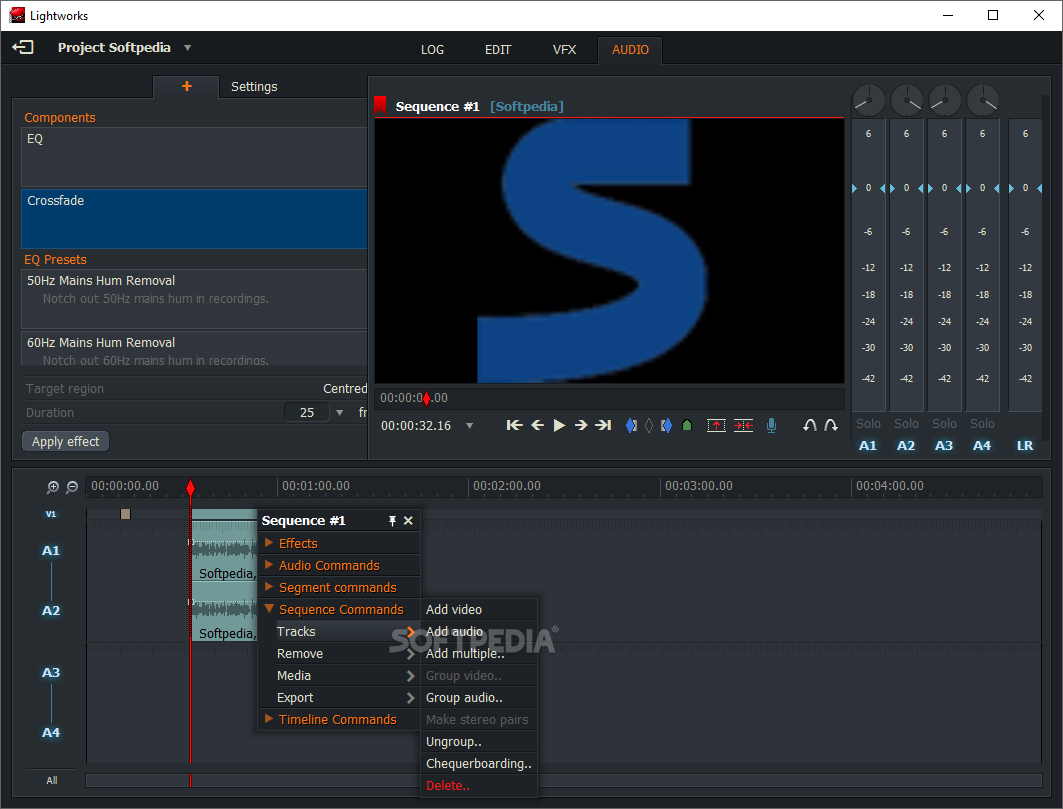Open the Settings tab
Viewport: 1063px width, 809px height.
click(254, 87)
